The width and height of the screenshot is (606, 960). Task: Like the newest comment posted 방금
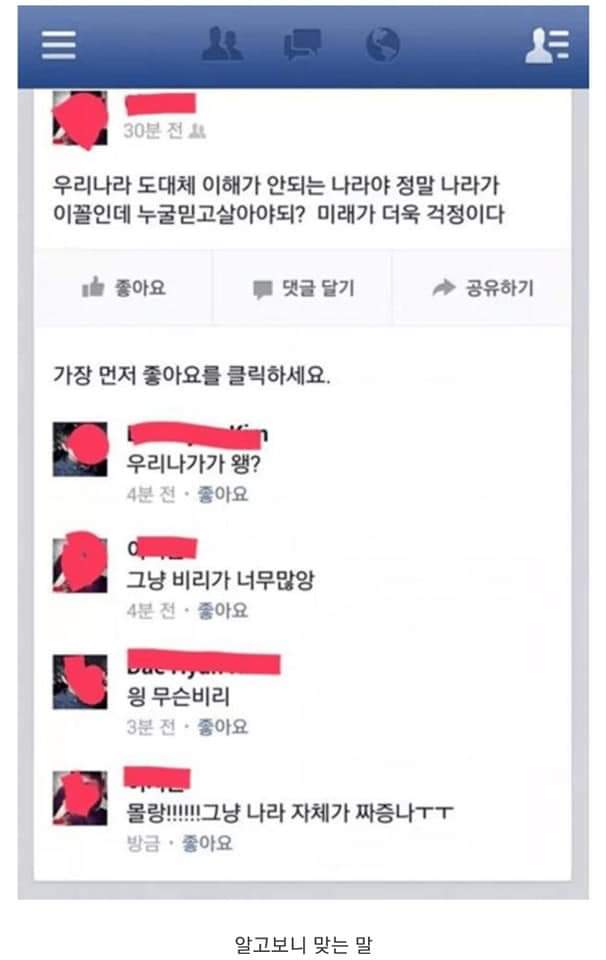207,843
